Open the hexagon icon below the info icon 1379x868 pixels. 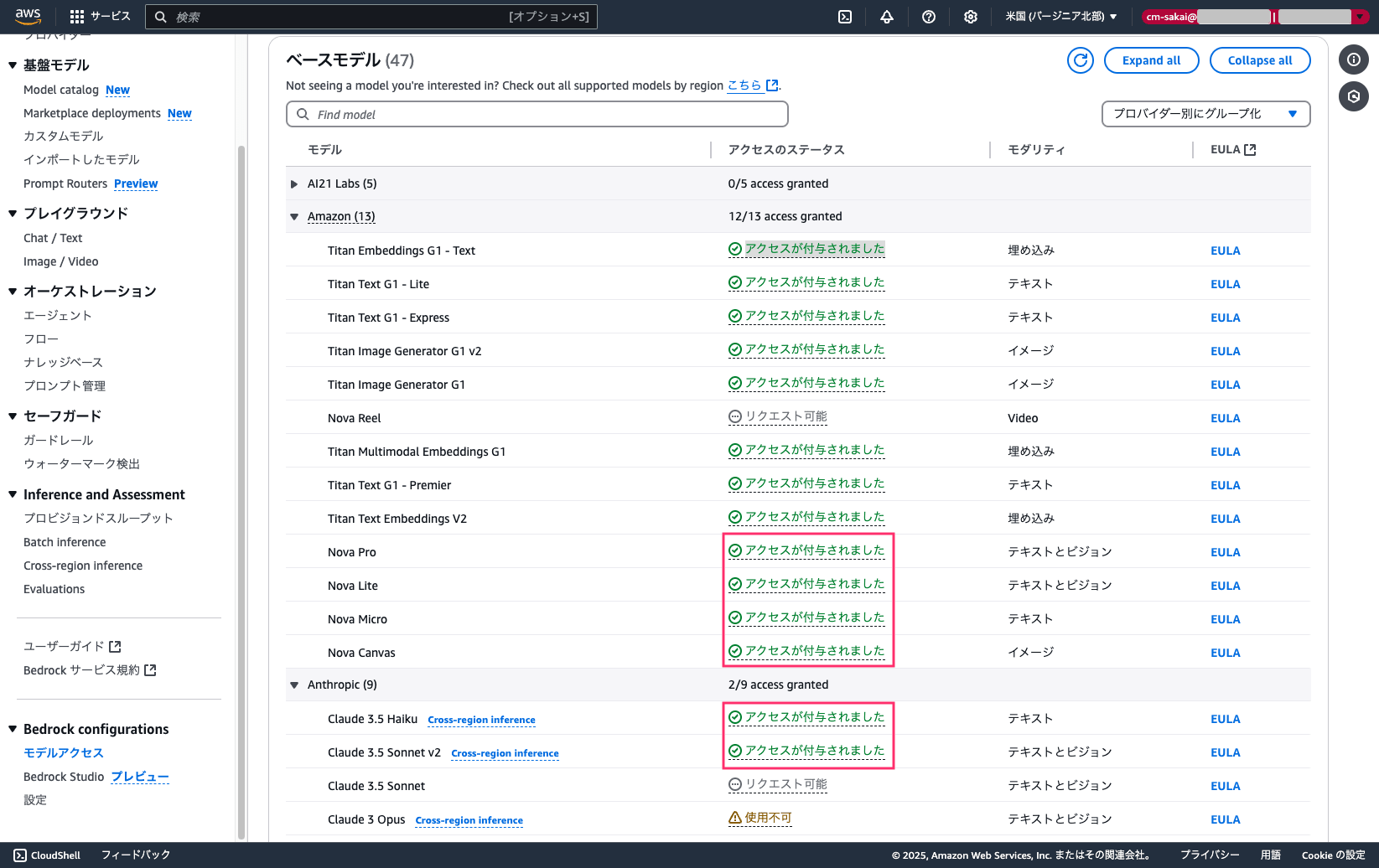click(x=1354, y=96)
